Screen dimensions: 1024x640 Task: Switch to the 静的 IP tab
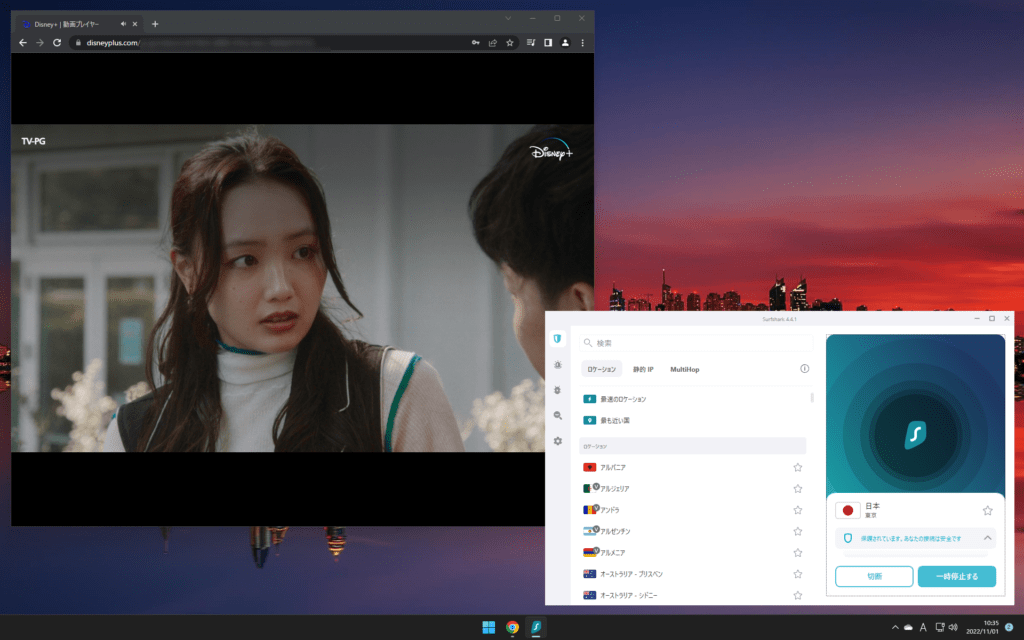pos(643,369)
